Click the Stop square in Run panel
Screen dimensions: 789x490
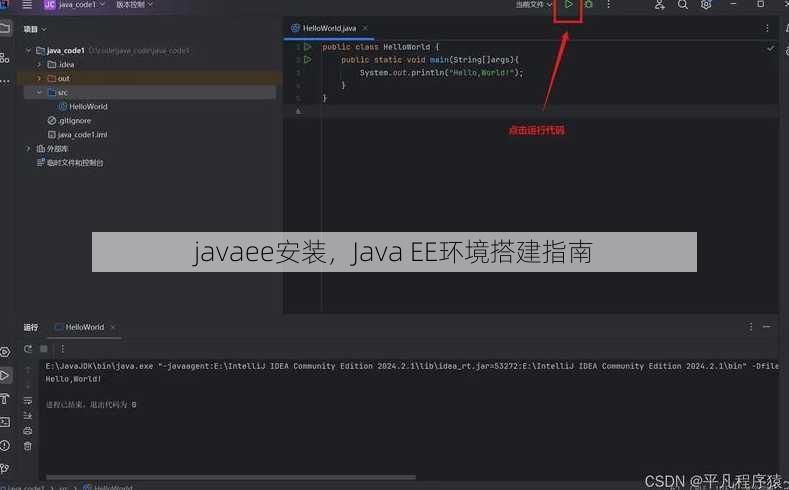(x=44, y=349)
